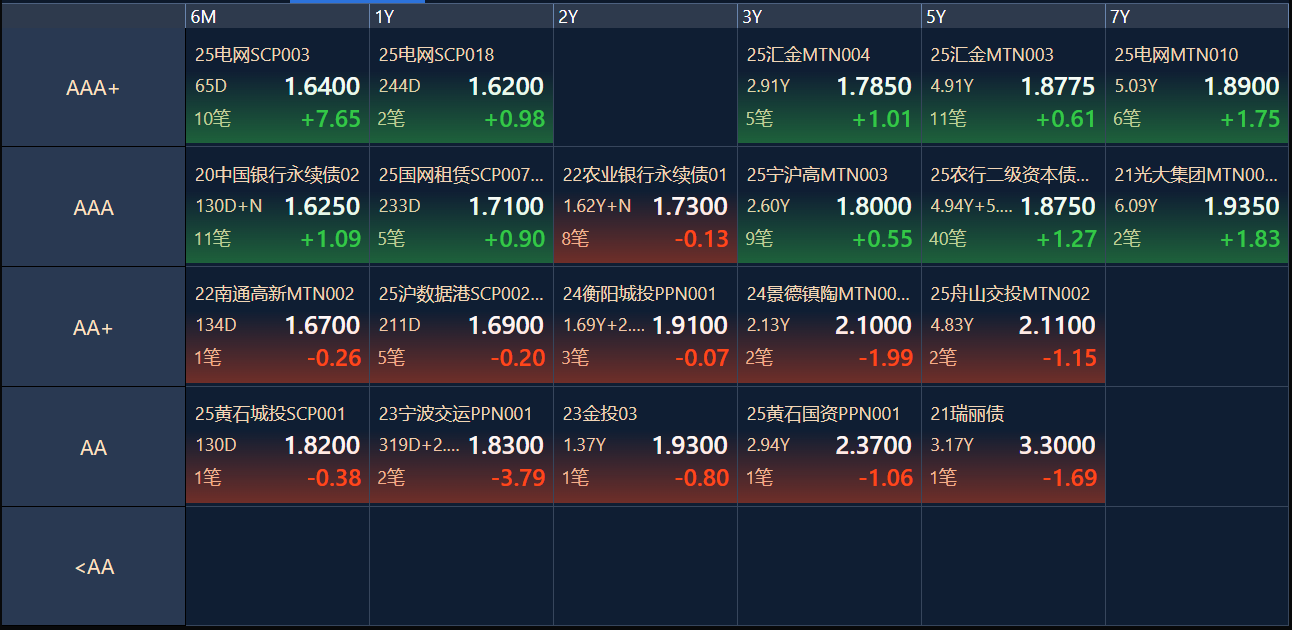Open bond 25电网MTN010
Screen dimensions: 1292x630
tap(1176, 55)
